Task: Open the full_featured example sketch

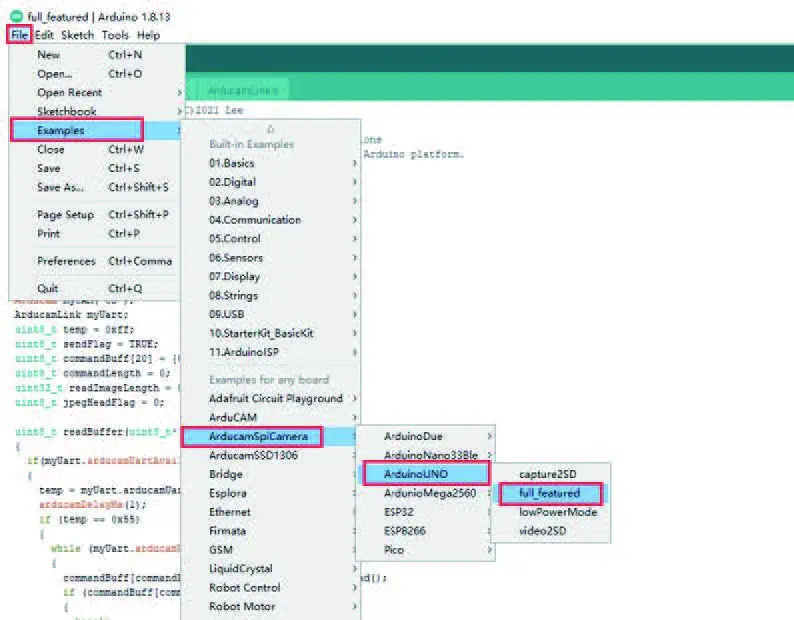Action: coord(550,493)
